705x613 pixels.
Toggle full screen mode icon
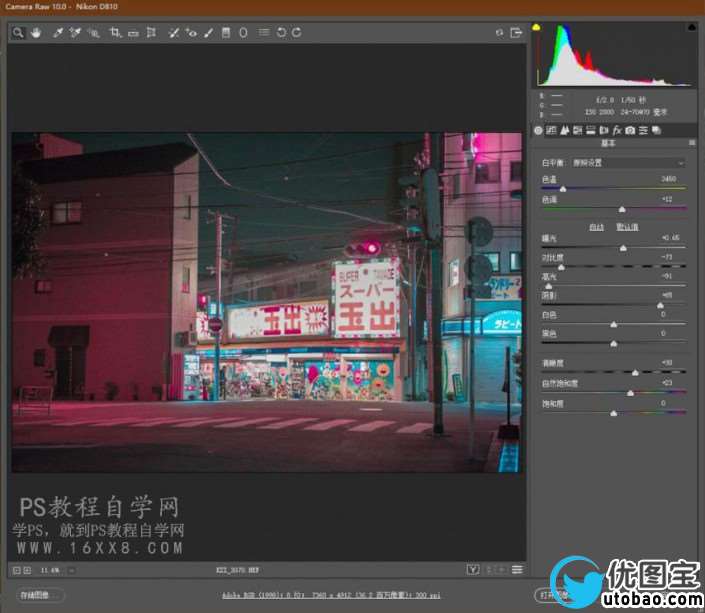coord(517,33)
